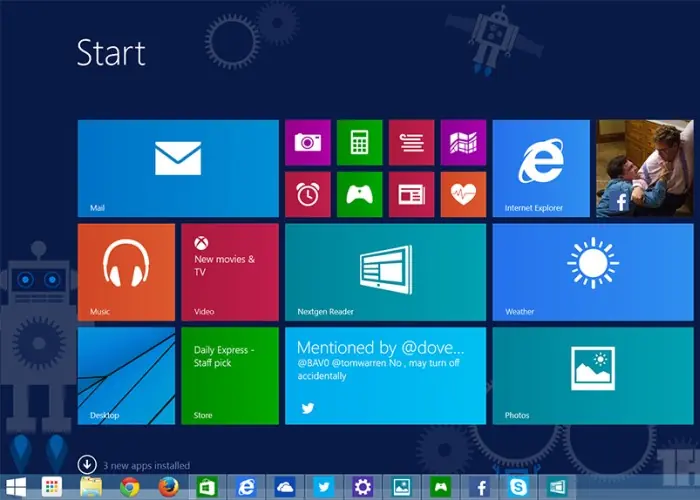700x500 pixels.
Task: Open the Mail tile
Action: click(178, 168)
